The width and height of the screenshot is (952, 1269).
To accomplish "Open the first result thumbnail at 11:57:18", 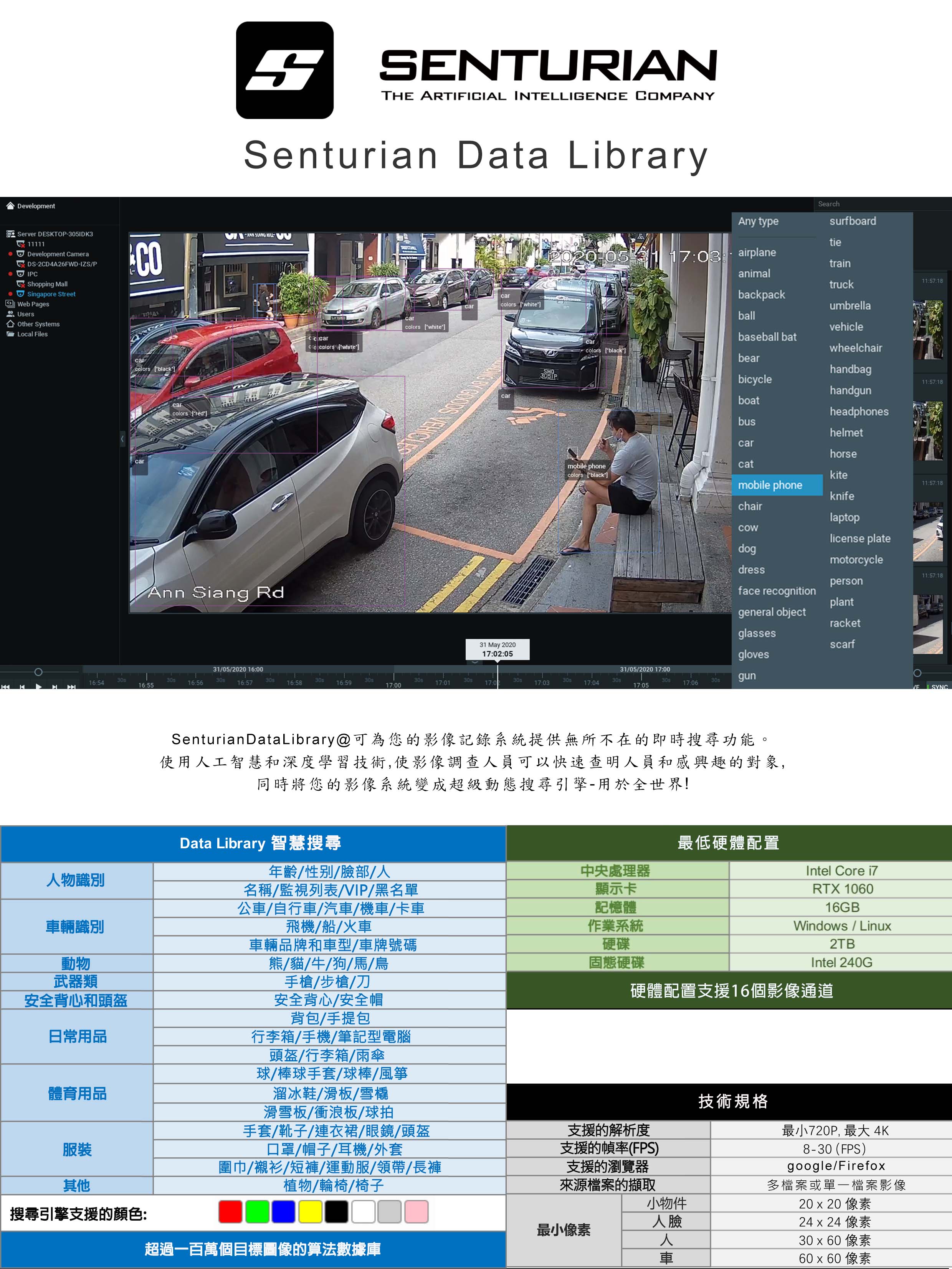I will (928, 330).
